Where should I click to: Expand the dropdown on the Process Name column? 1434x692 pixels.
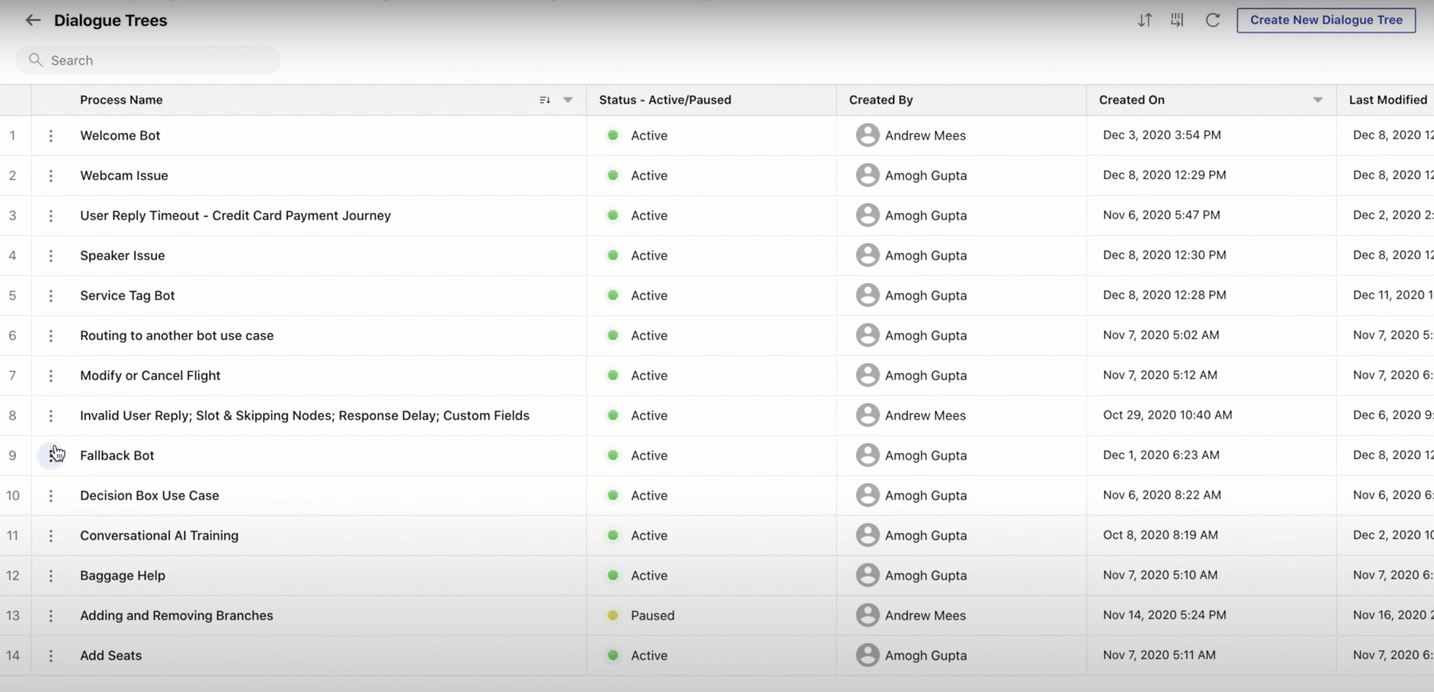tap(567, 99)
